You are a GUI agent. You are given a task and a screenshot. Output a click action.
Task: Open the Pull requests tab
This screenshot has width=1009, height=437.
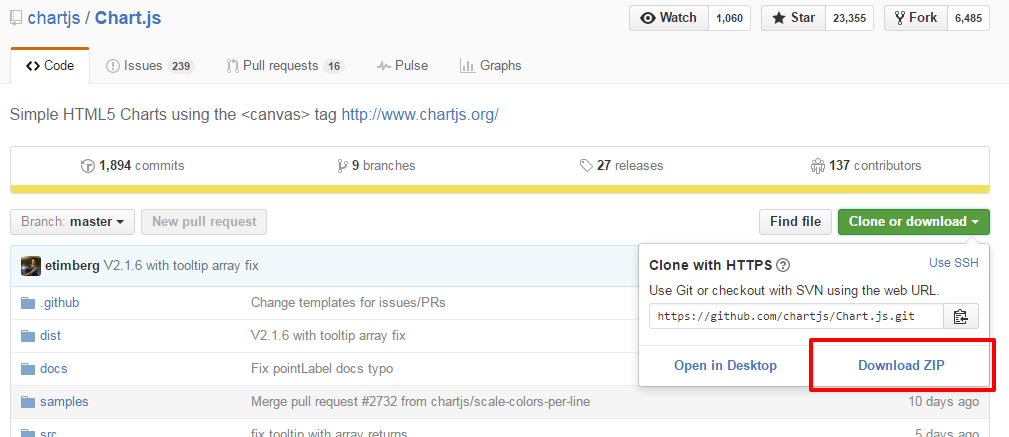tap(284, 66)
